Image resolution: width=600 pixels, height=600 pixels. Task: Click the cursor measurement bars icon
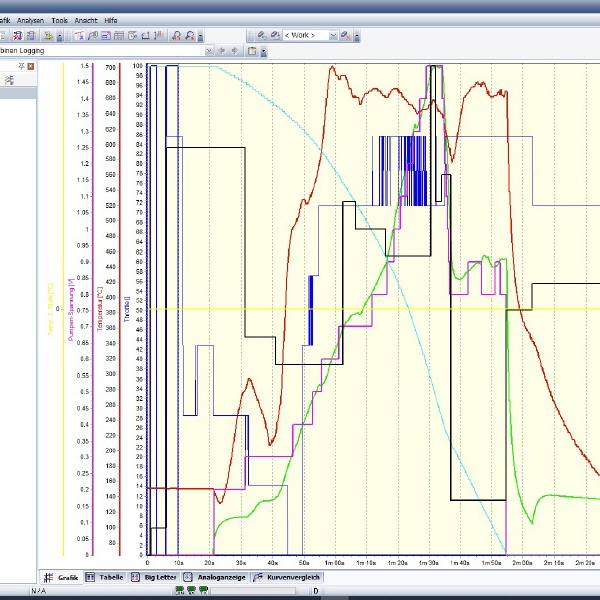coord(159,36)
